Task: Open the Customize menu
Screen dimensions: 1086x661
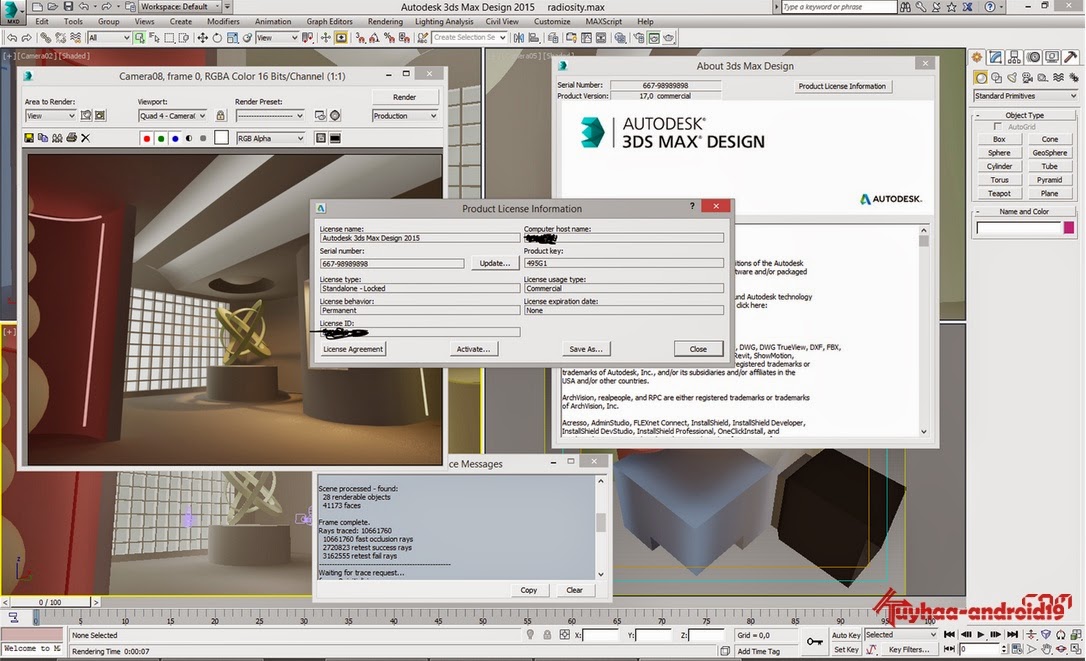Action: [552, 21]
